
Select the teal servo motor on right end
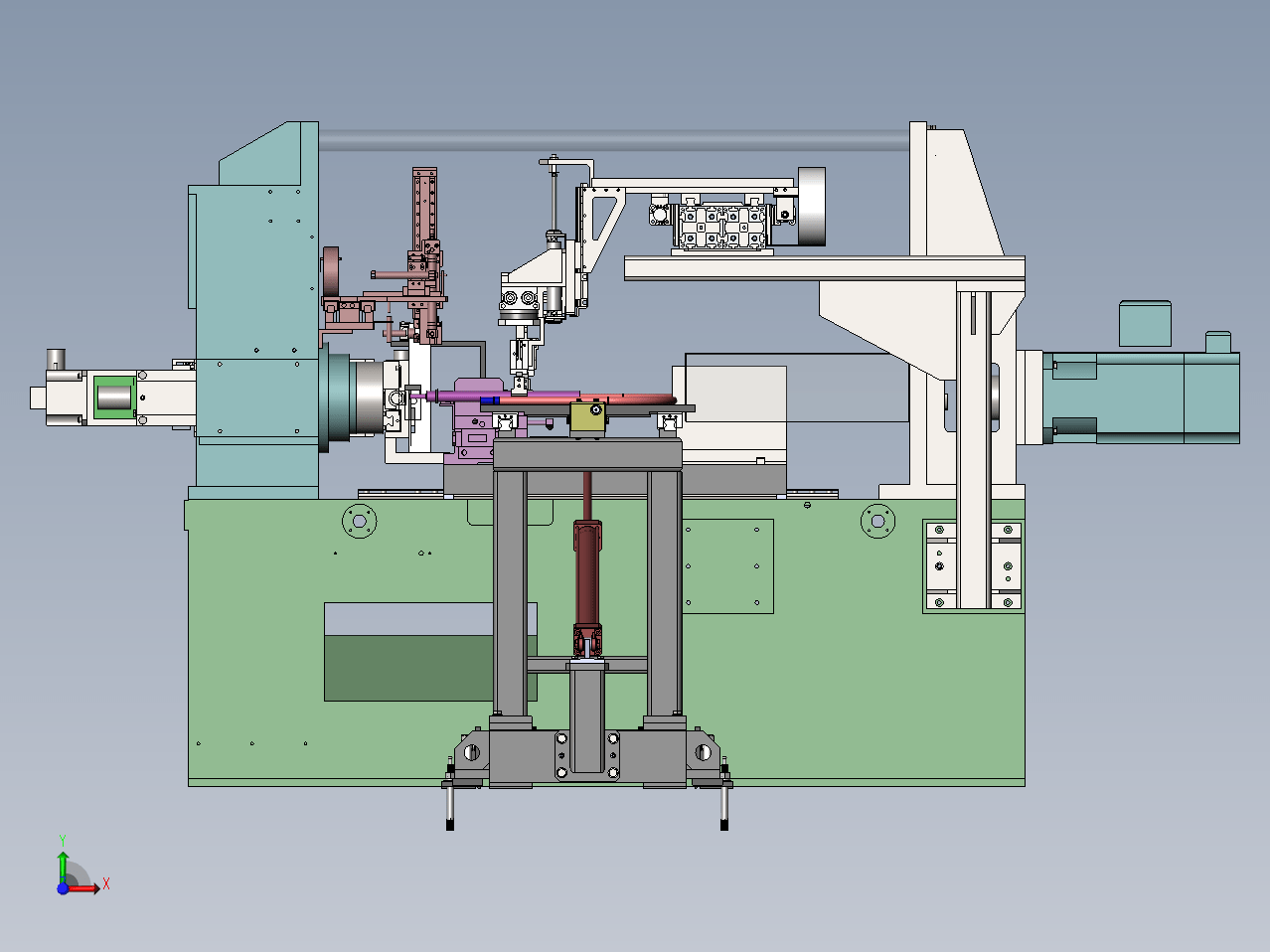click(x=1141, y=397)
